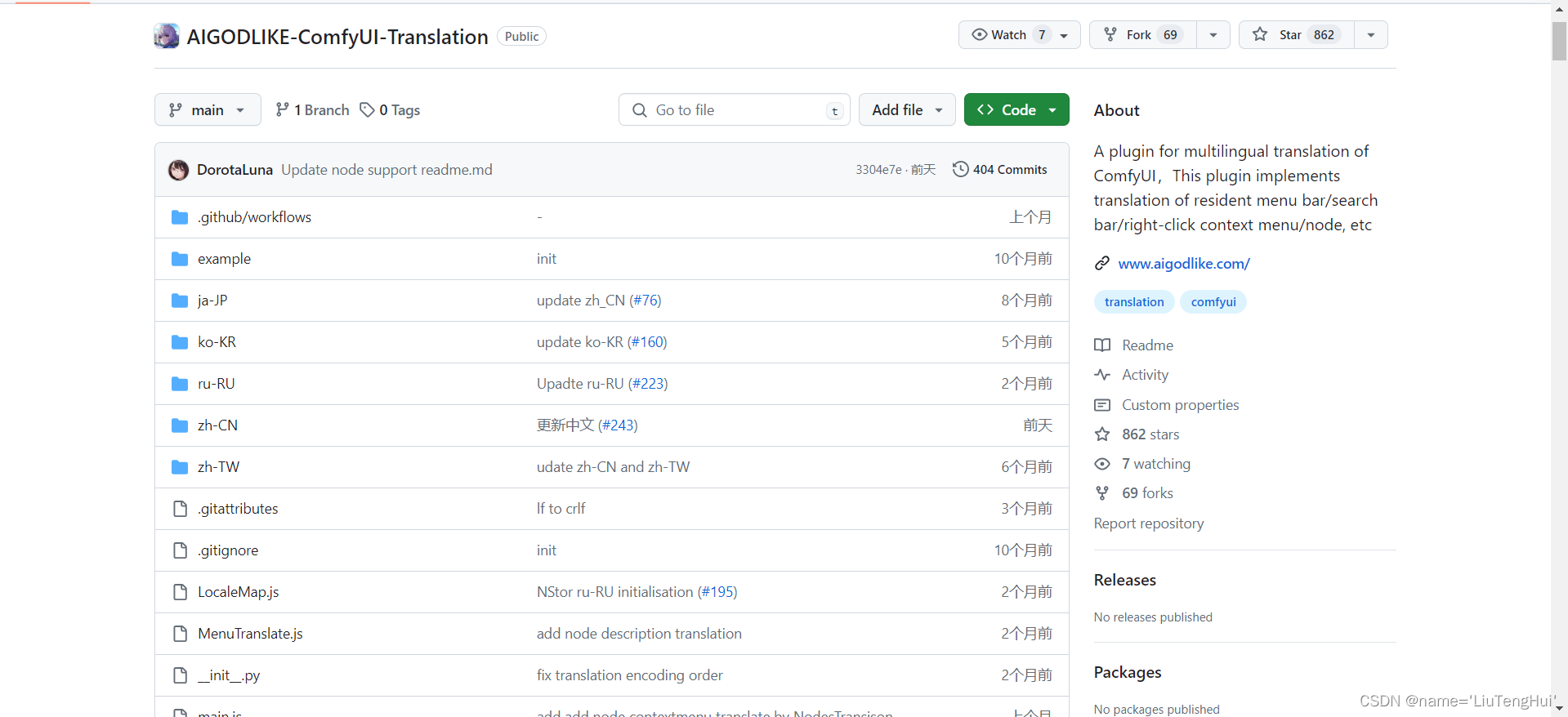Open commit hash 3304e7e
Image resolution: width=1568 pixels, height=717 pixels.
pyautogui.click(x=878, y=170)
